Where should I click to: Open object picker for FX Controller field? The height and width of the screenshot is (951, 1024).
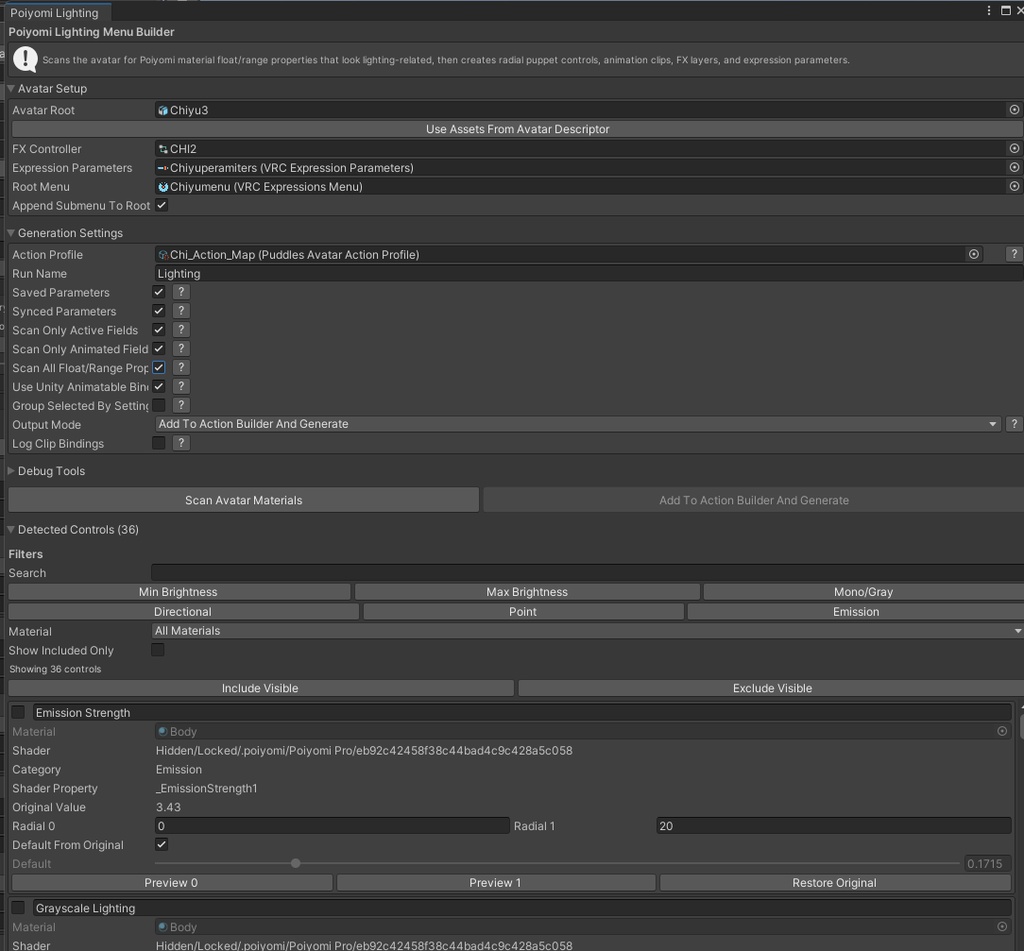point(1014,148)
